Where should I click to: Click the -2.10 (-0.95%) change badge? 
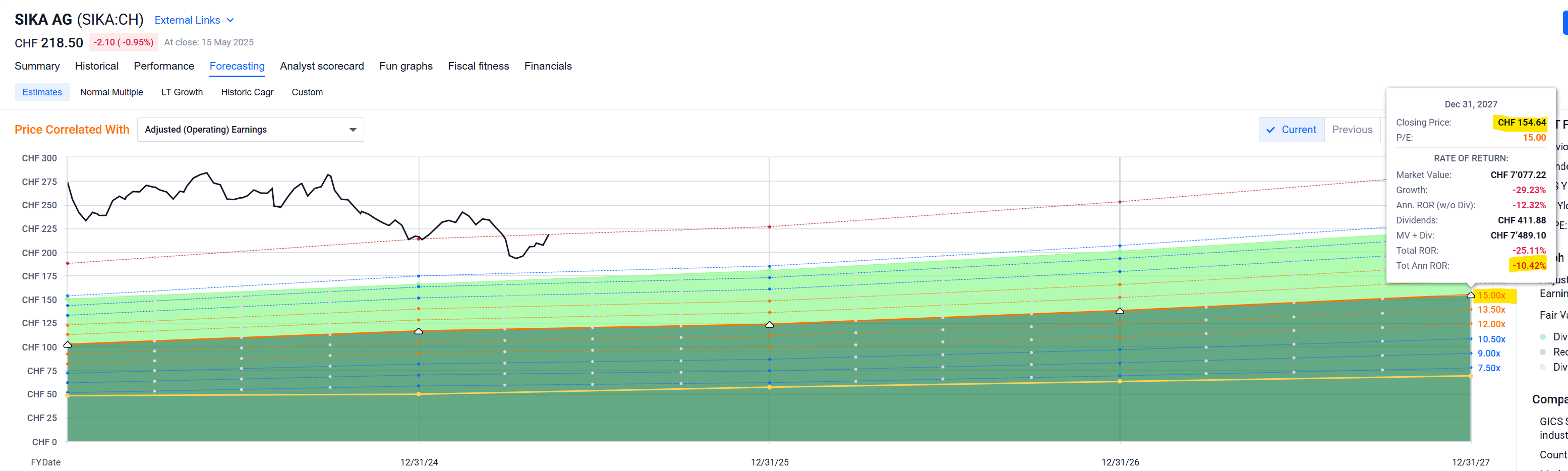124,42
